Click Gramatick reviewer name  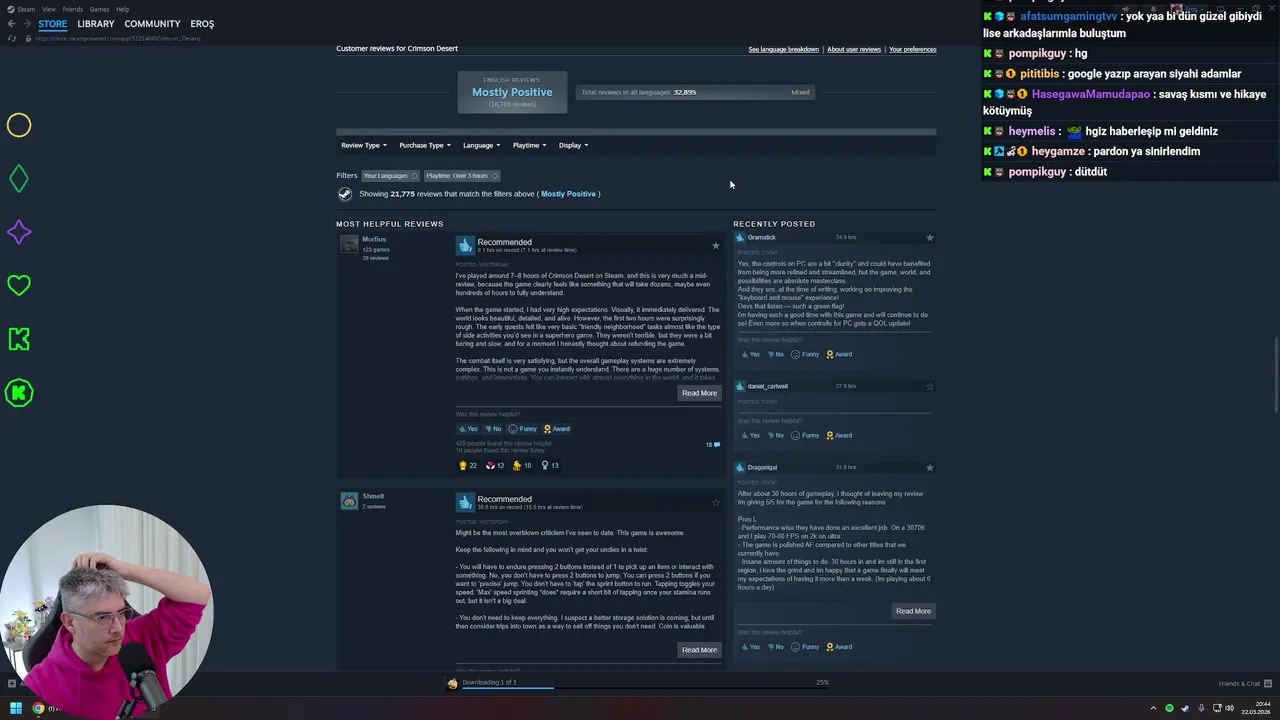point(762,238)
